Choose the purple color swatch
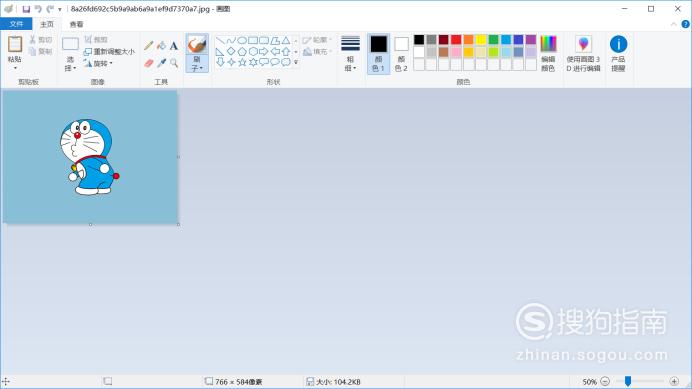This screenshot has height=389, width=692. [530, 40]
